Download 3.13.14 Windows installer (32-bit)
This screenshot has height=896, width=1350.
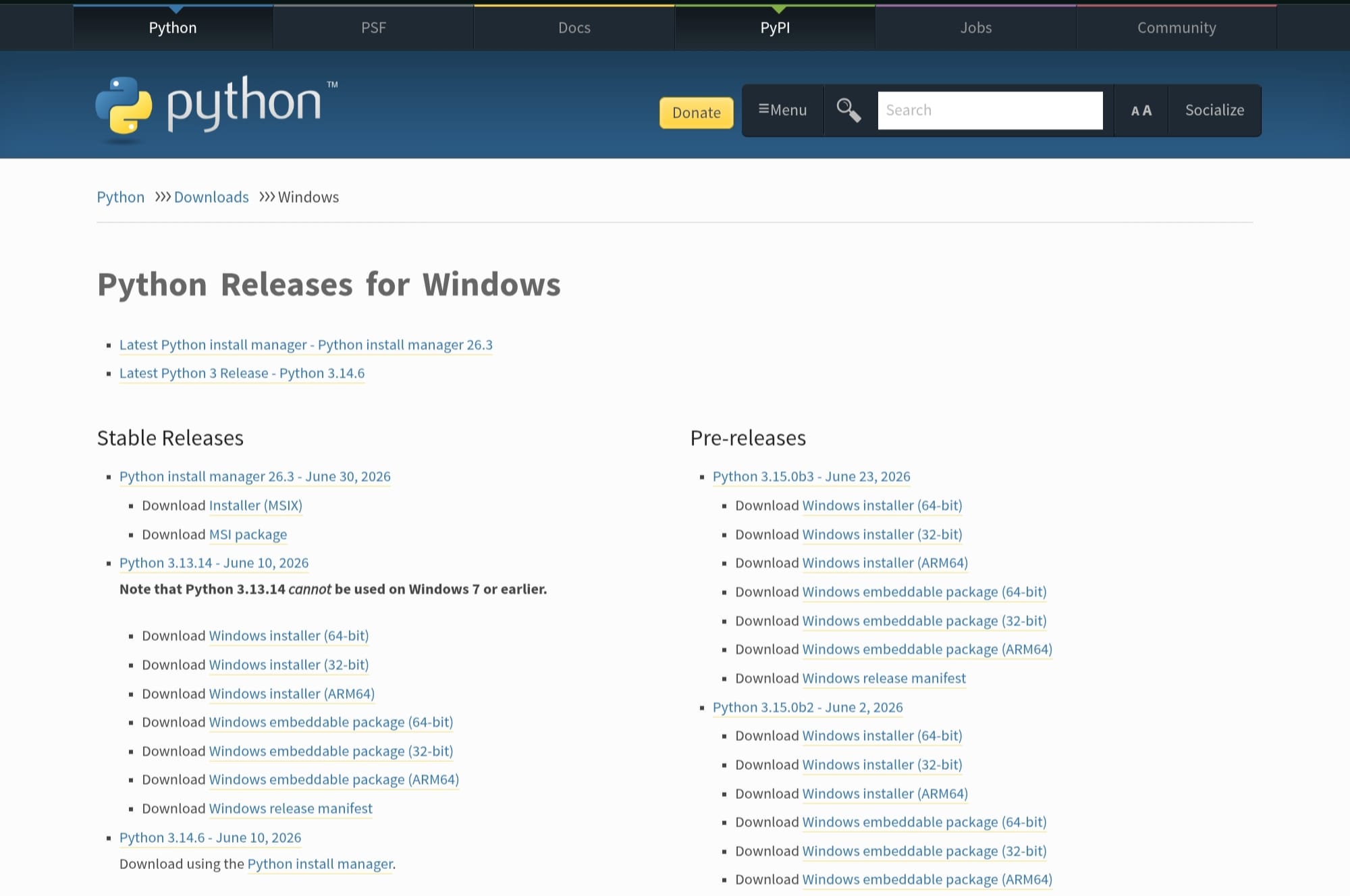tap(288, 665)
